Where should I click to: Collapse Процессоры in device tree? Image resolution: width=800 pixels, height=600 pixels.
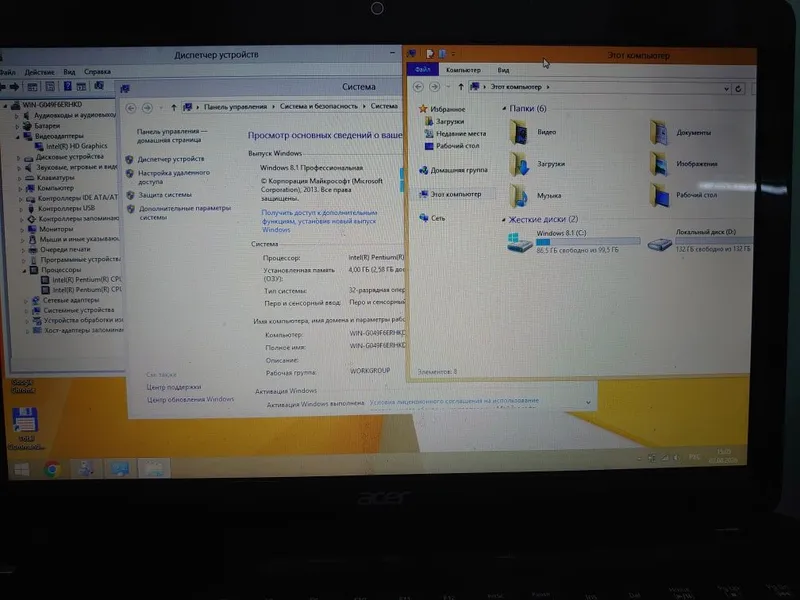24,270
